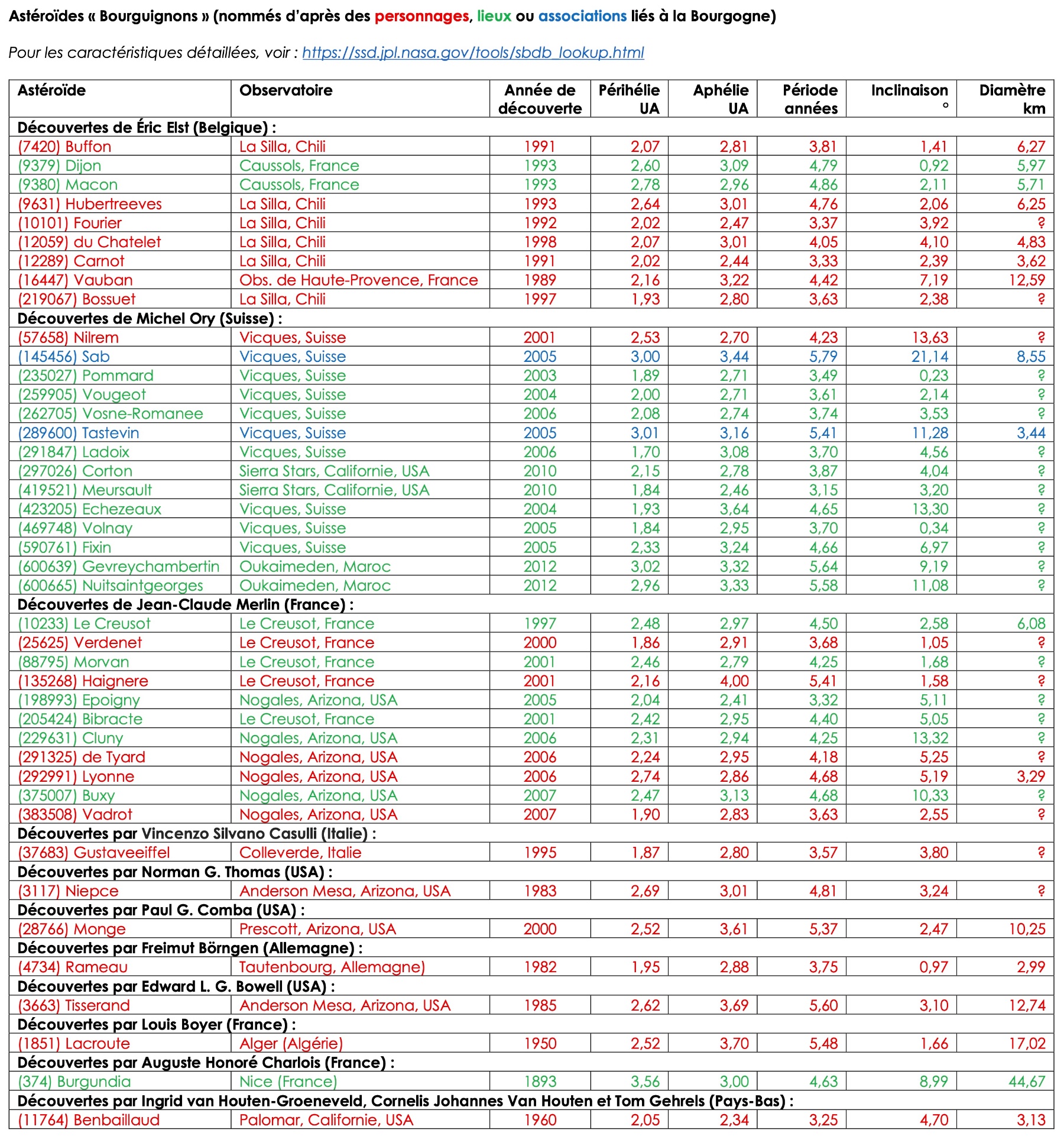Select the Découvertes de Jean-Claude Merlin heading
The height and width of the screenshot is (1136, 1064).
pos(186,604)
